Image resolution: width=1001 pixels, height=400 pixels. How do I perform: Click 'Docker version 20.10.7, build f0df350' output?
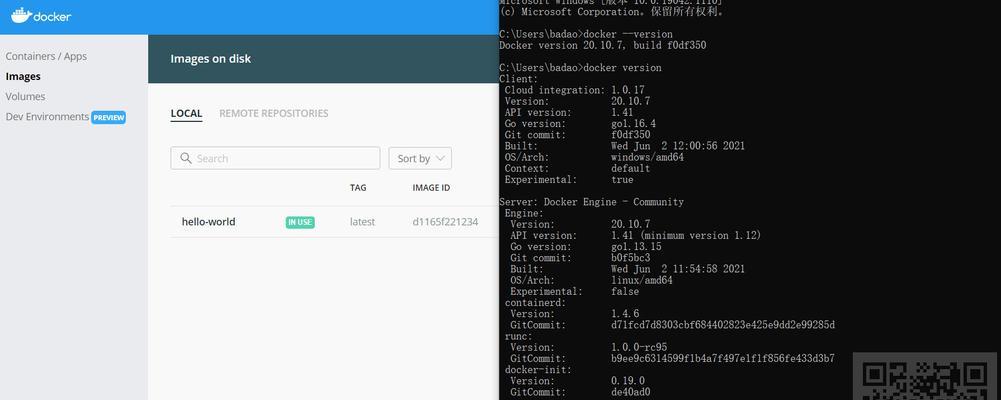[x=603, y=45]
